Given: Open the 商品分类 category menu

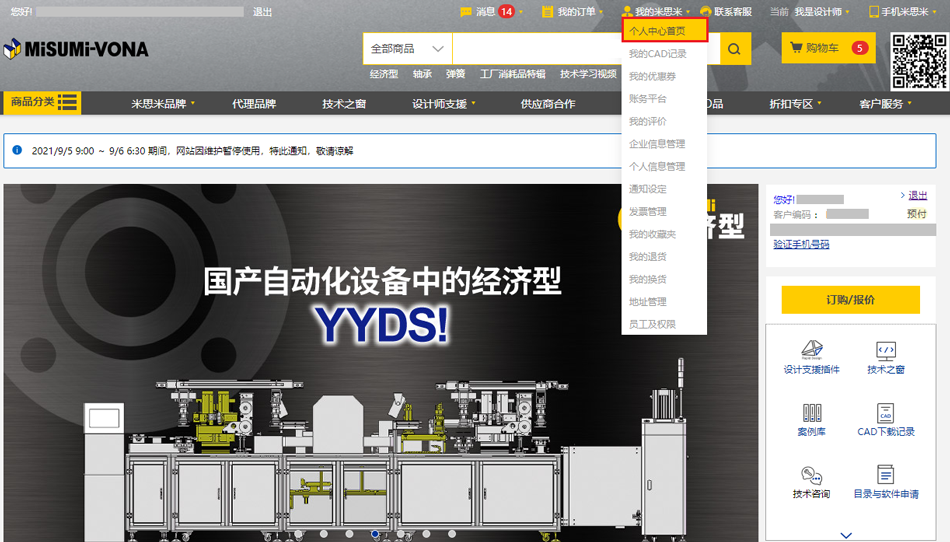Looking at the screenshot, I should (x=43, y=102).
